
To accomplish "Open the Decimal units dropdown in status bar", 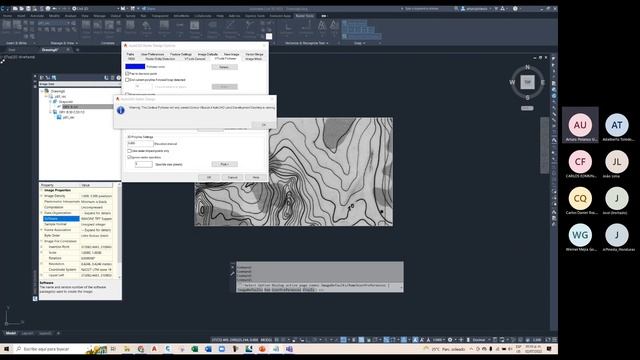I will coord(480,340).
